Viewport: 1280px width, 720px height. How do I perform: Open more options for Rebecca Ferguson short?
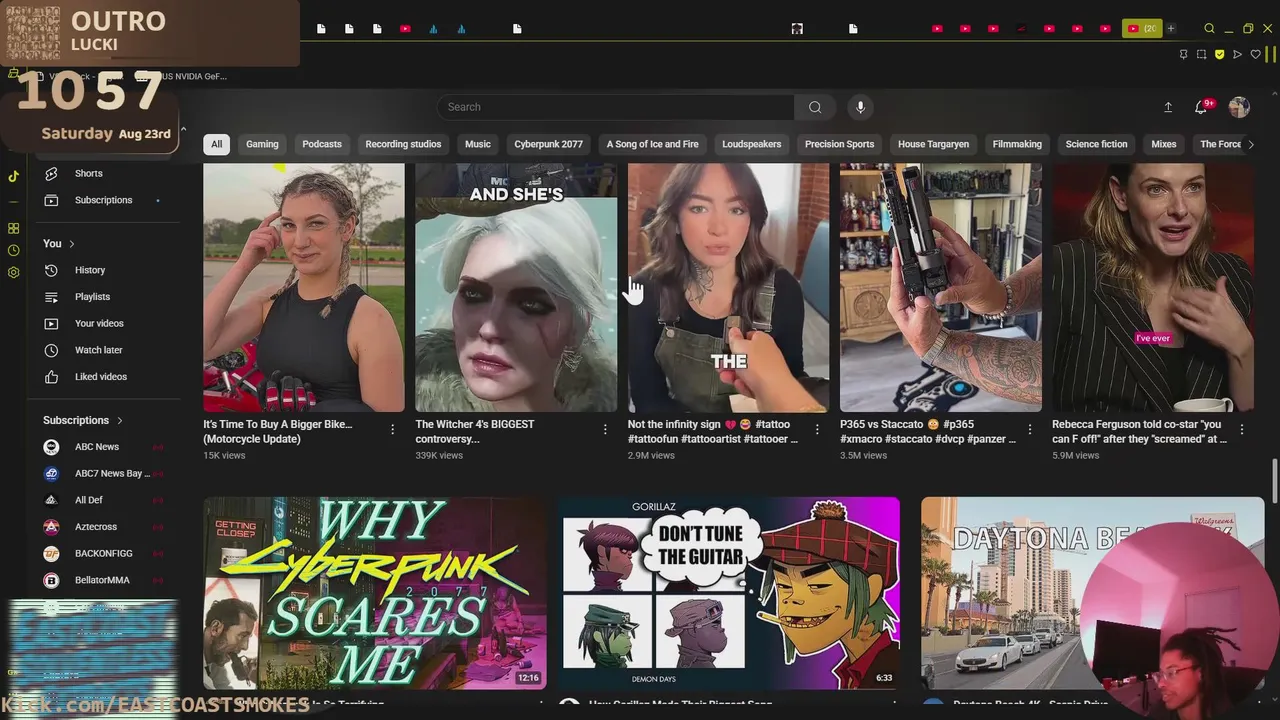click(x=1242, y=429)
